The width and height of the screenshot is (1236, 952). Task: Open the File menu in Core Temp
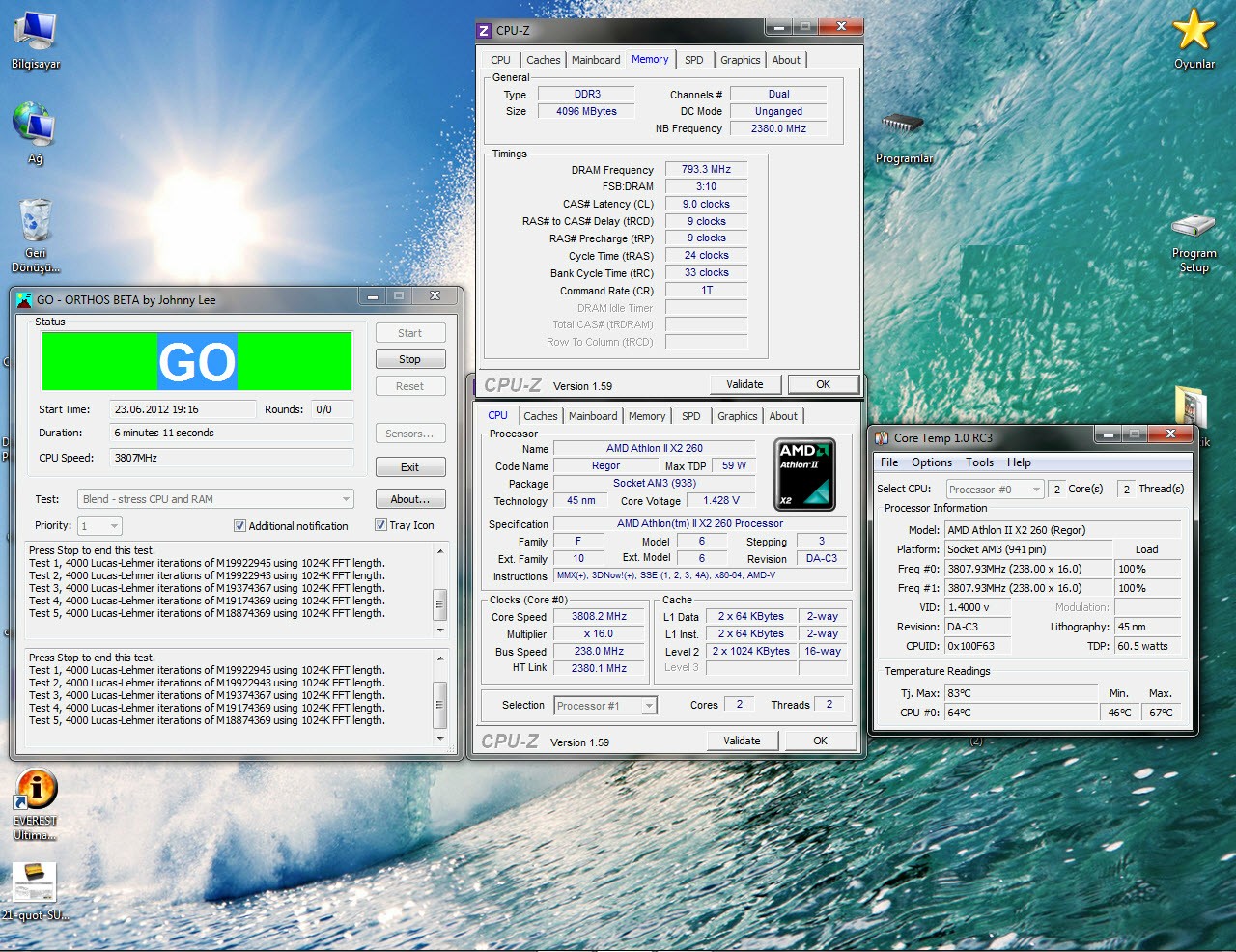(x=889, y=462)
